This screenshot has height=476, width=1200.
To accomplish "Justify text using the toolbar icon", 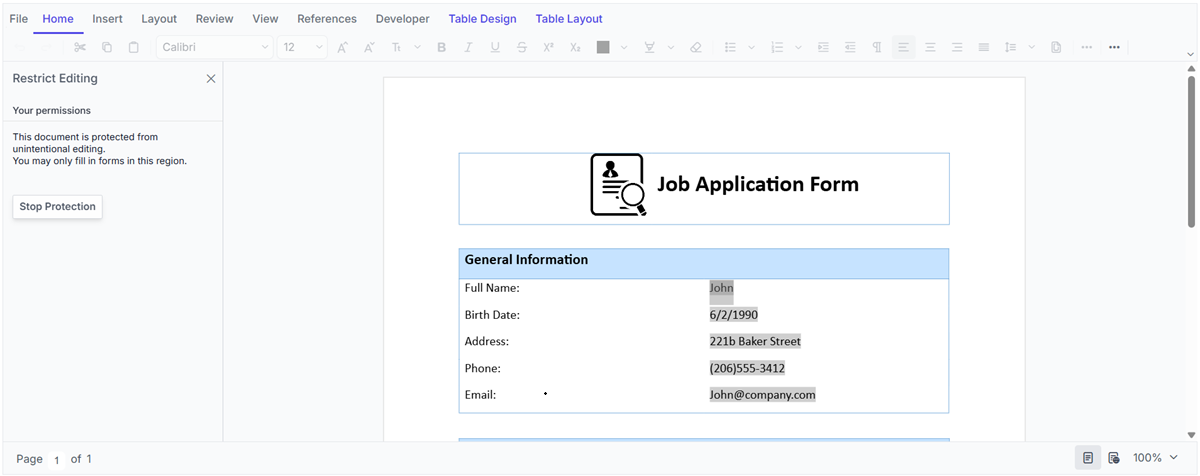I will click(984, 47).
